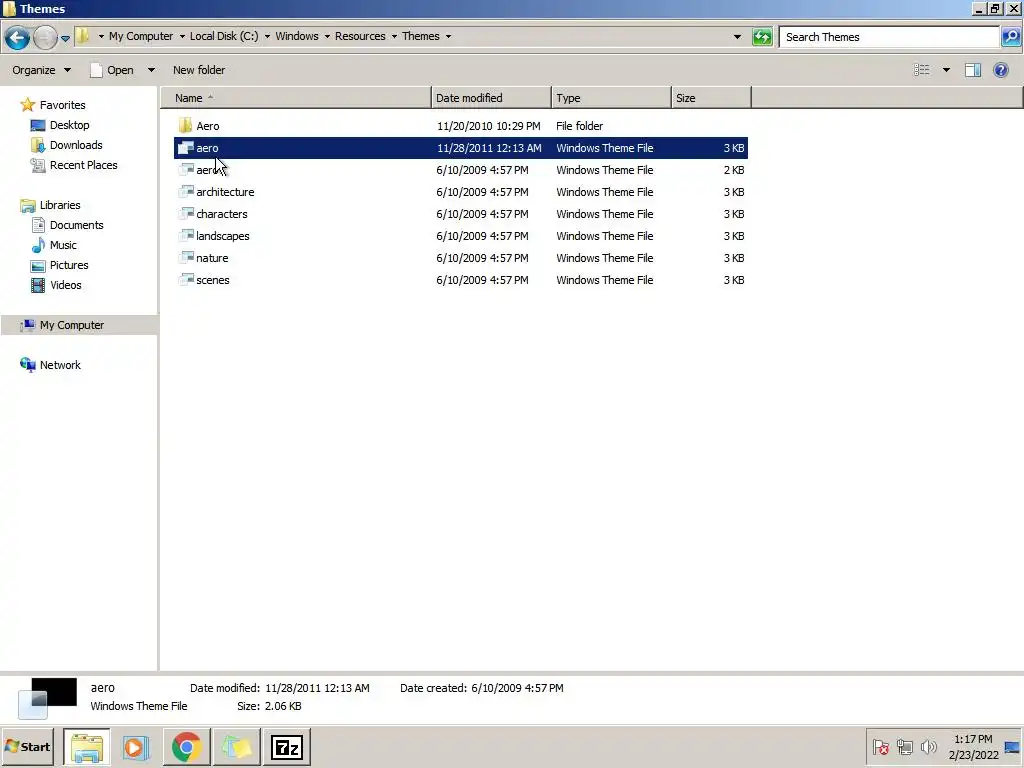Open the Music library
This screenshot has height=768, width=1024.
pyautogui.click(x=63, y=245)
